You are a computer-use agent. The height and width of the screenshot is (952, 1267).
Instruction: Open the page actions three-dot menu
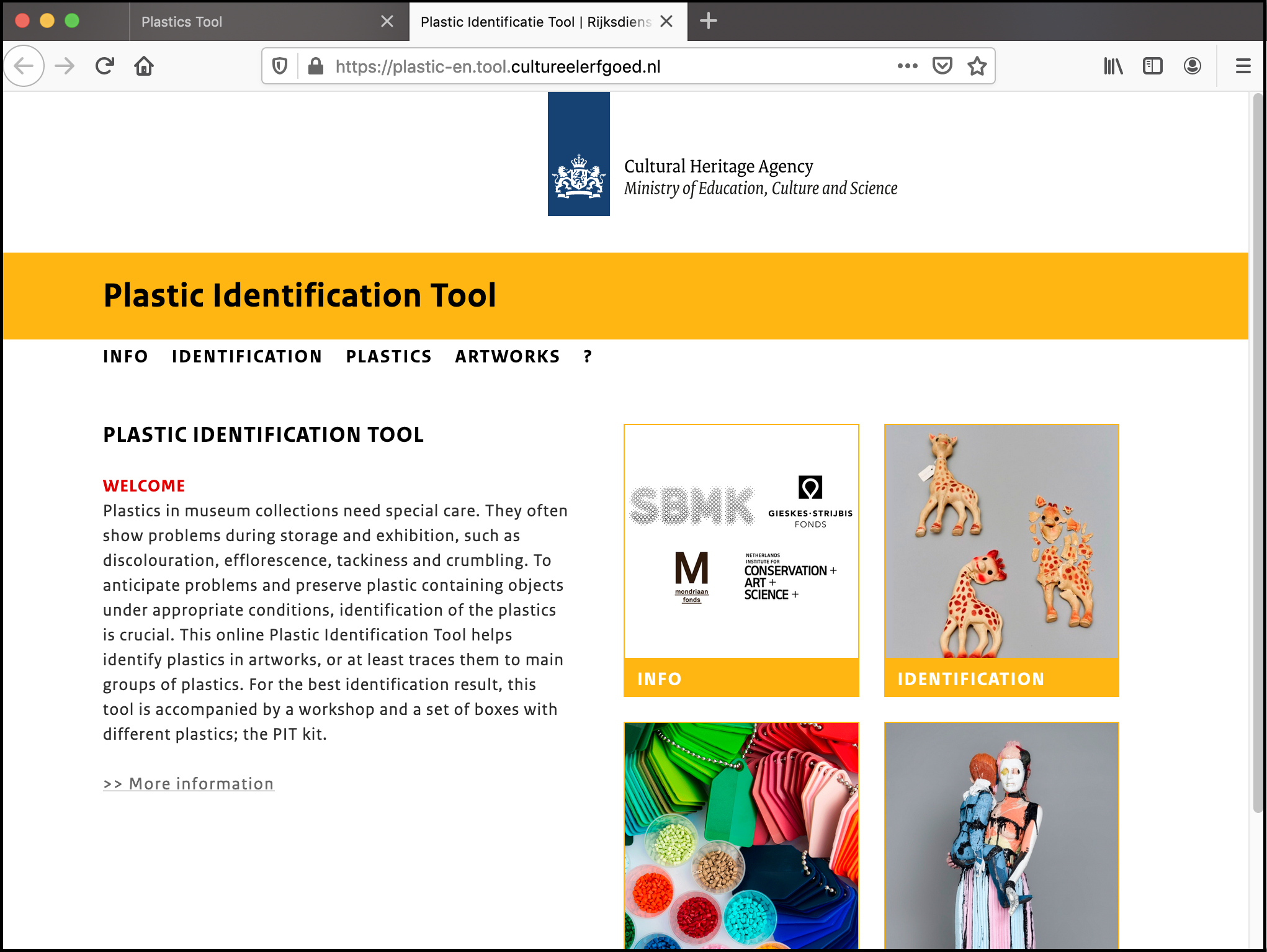[x=907, y=66]
